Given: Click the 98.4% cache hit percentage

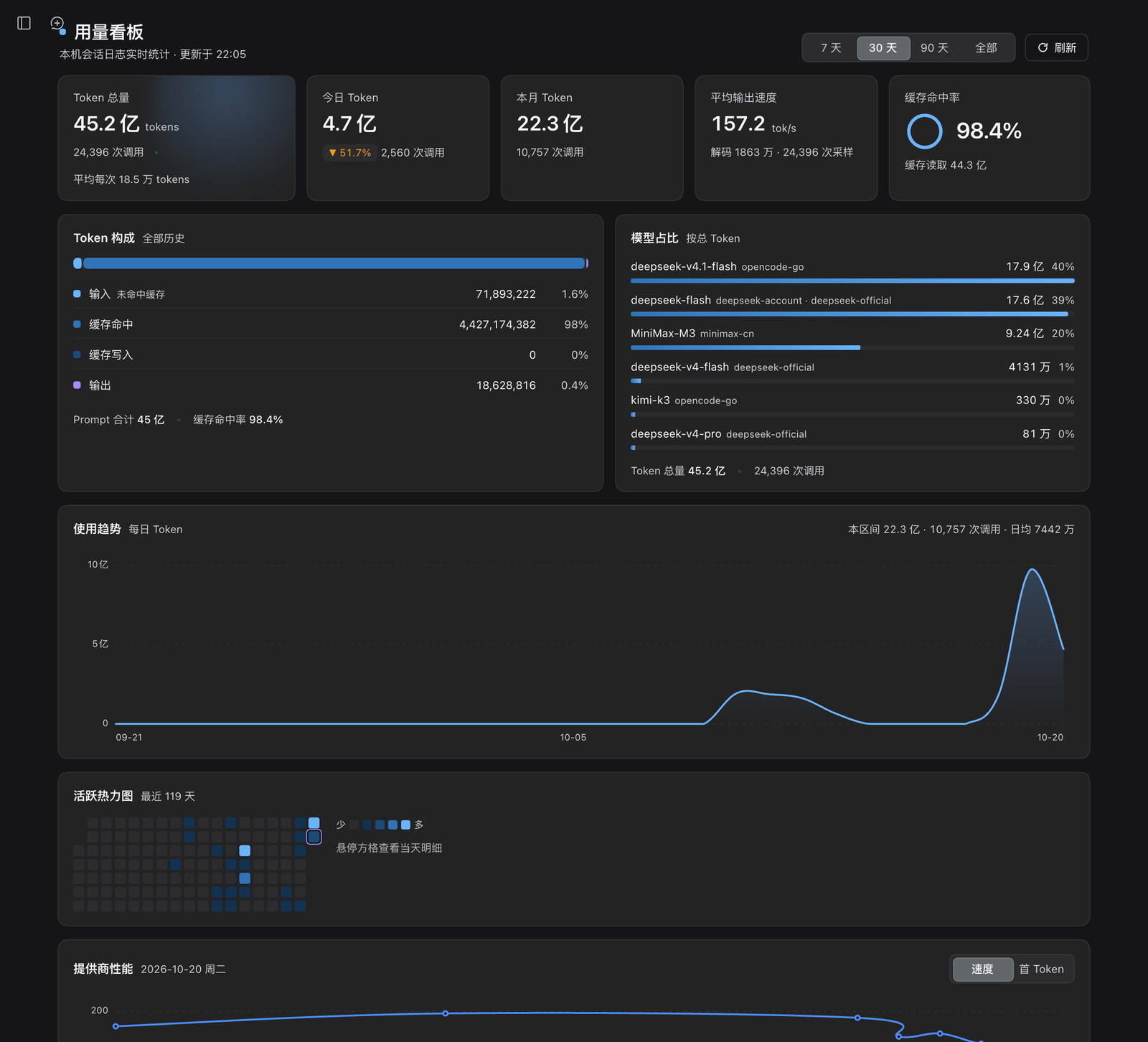Looking at the screenshot, I should point(989,131).
